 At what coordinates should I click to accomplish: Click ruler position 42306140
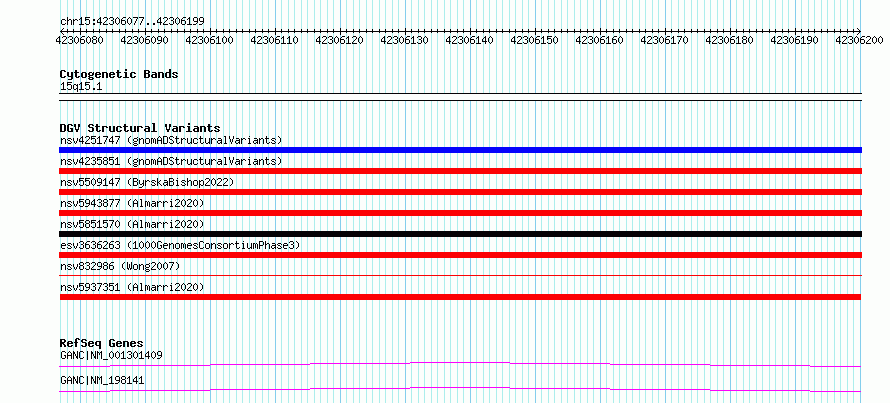coord(470,40)
